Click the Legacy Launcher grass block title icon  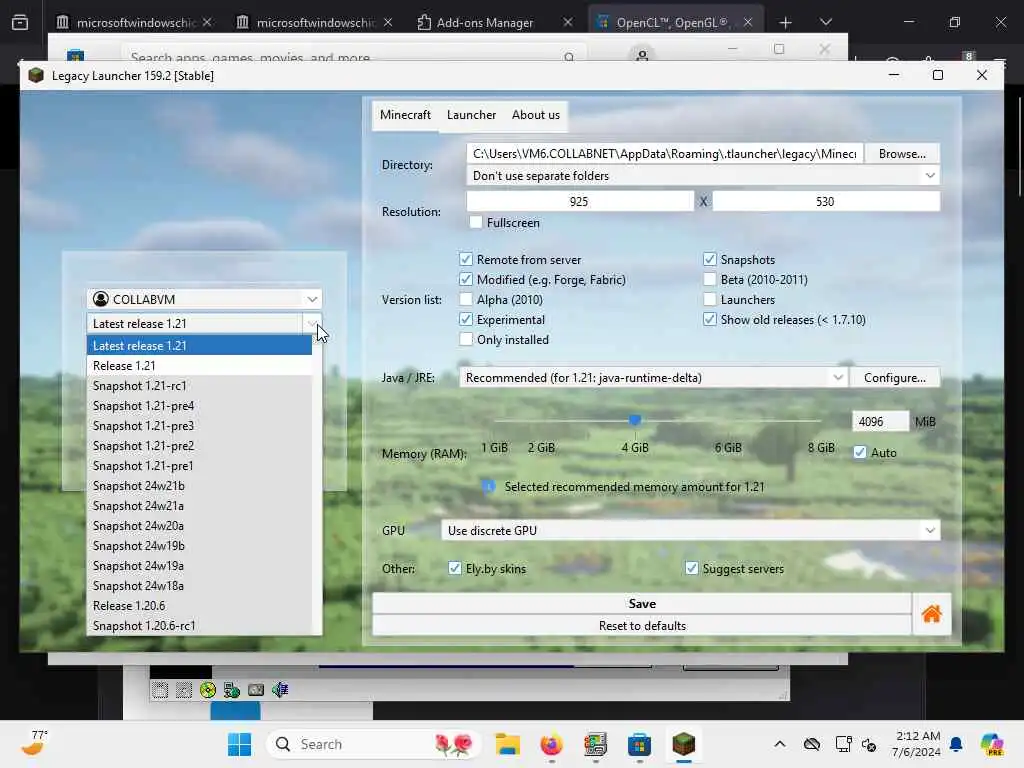[36, 75]
